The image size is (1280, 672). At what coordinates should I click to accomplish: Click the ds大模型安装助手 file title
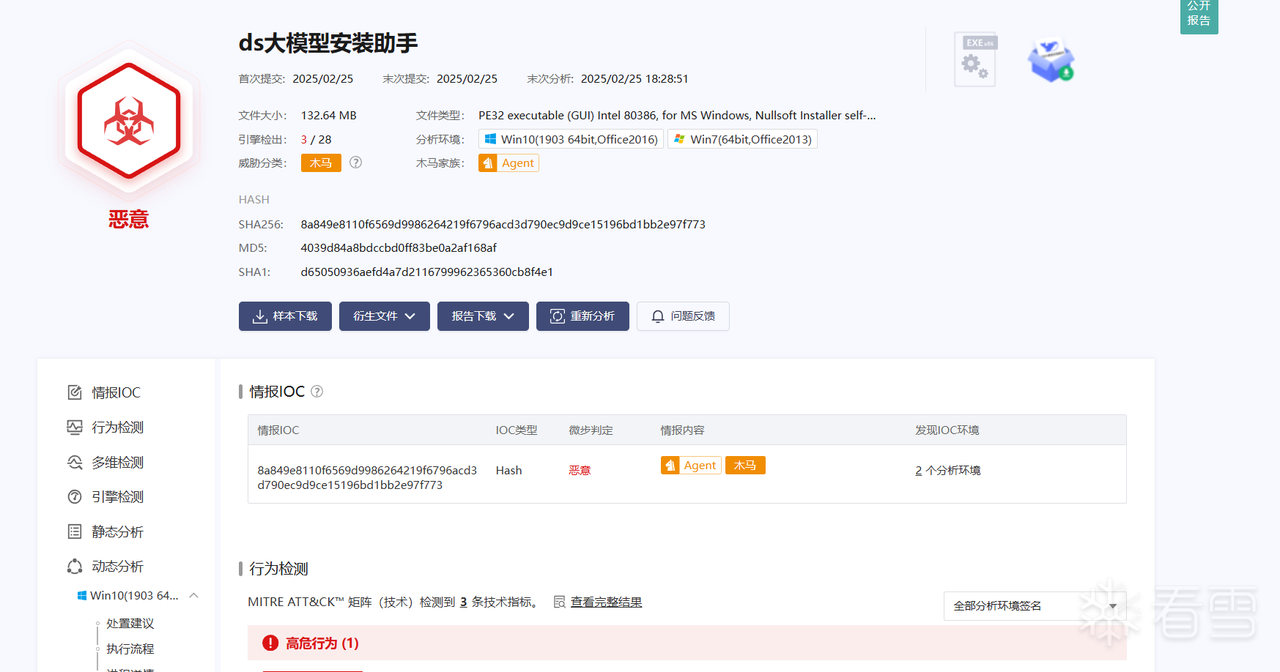coord(328,43)
